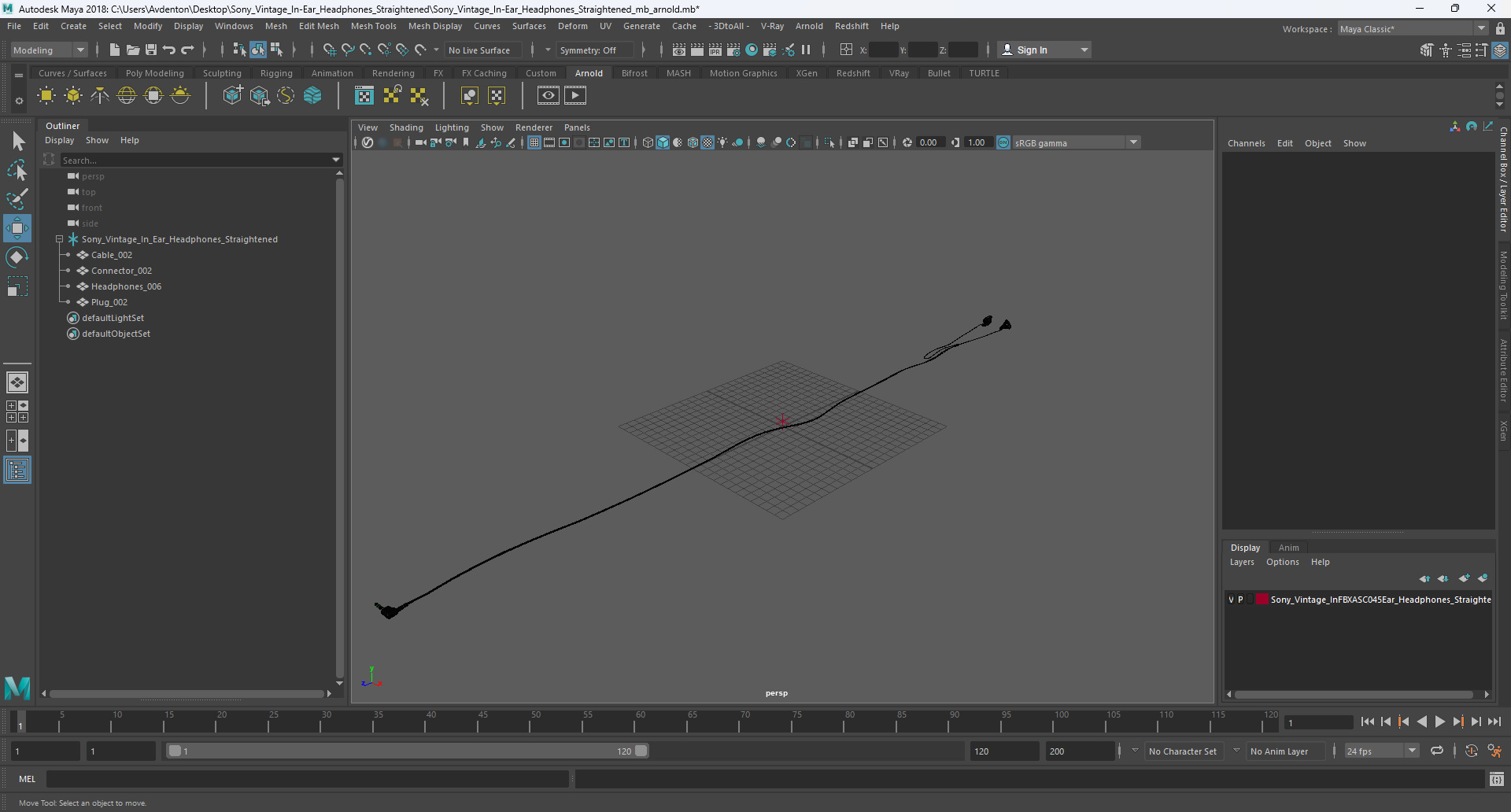The height and width of the screenshot is (812, 1511).
Task: Open the Script Editor icon
Action: pyautogui.click(x=1497, y=779)
